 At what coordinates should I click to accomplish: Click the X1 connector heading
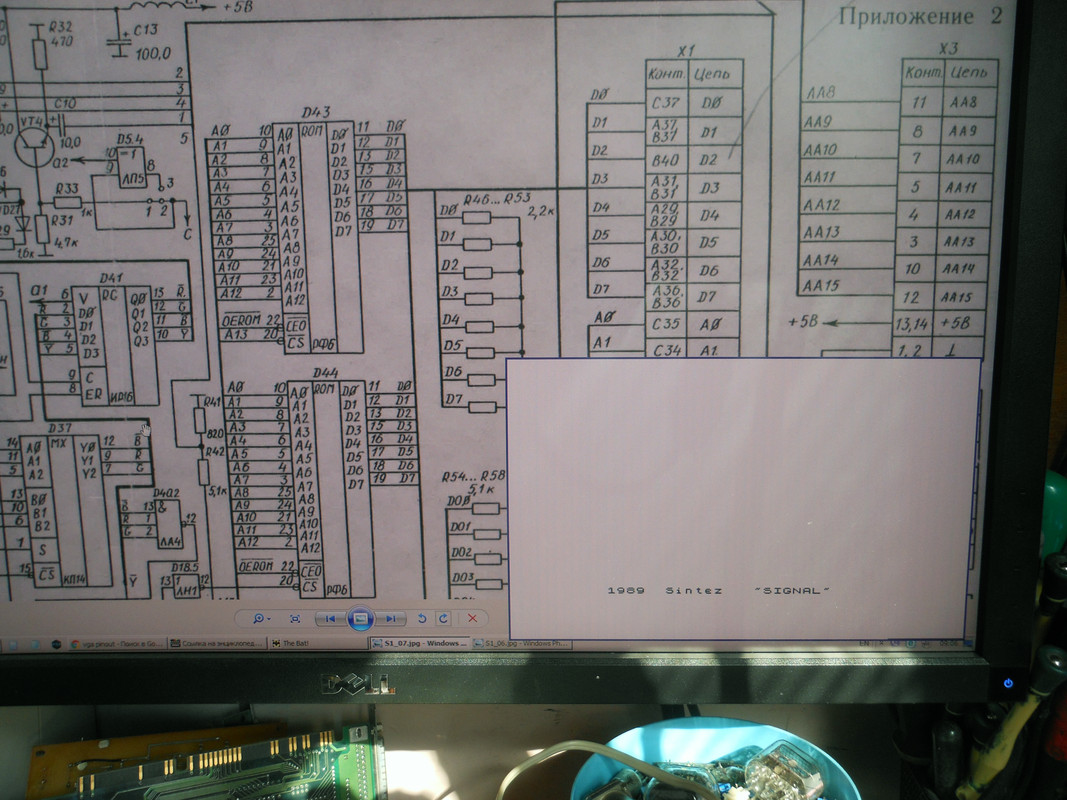pos(686,51)
